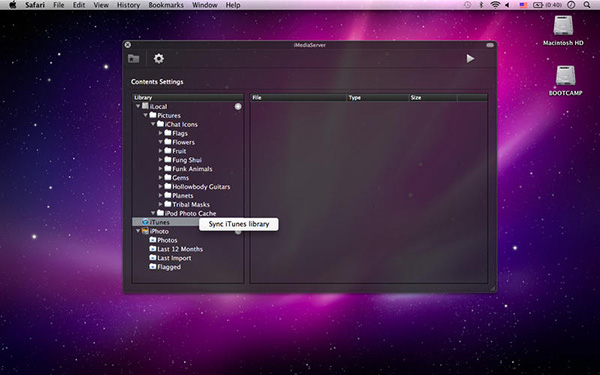600x375 pixels.
Task: Expand the Flags folder arrow
Action: pyautogui.click(x=161, y=133)
